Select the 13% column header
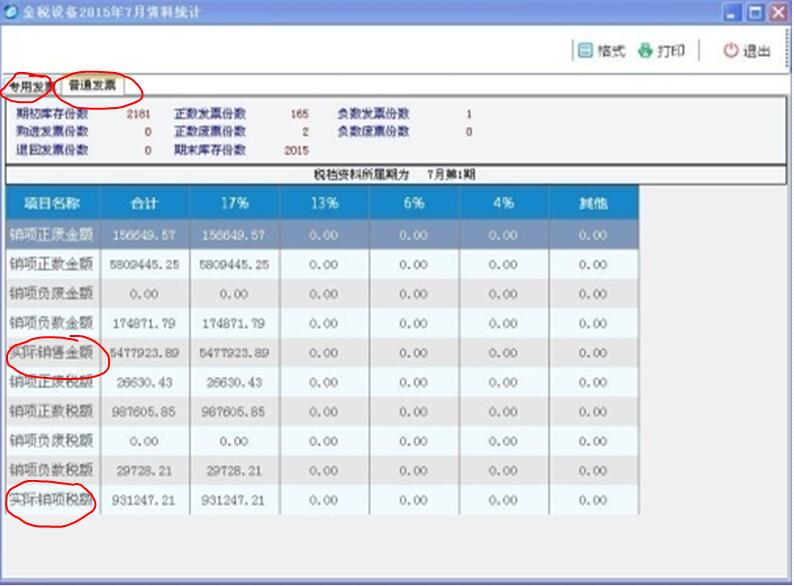The height and width of the screenshot is (586, 794). click(x=324, y=203)
